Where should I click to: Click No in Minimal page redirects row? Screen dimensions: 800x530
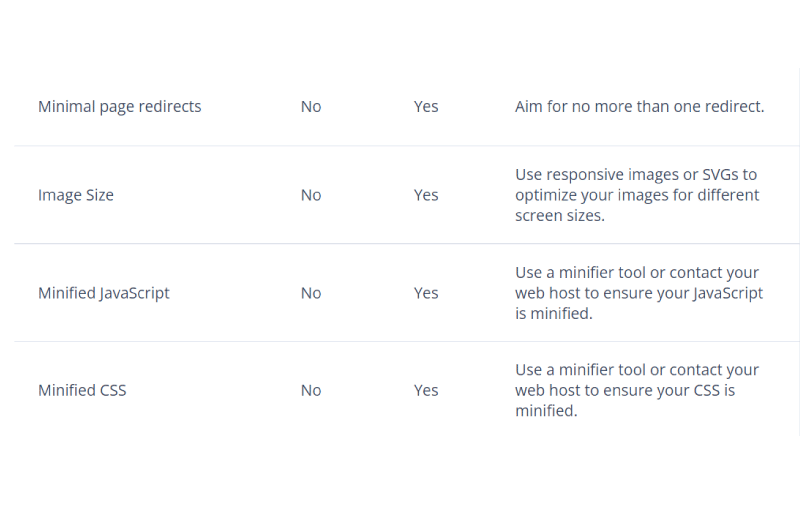pyautogui.click(x=311, y=107)
